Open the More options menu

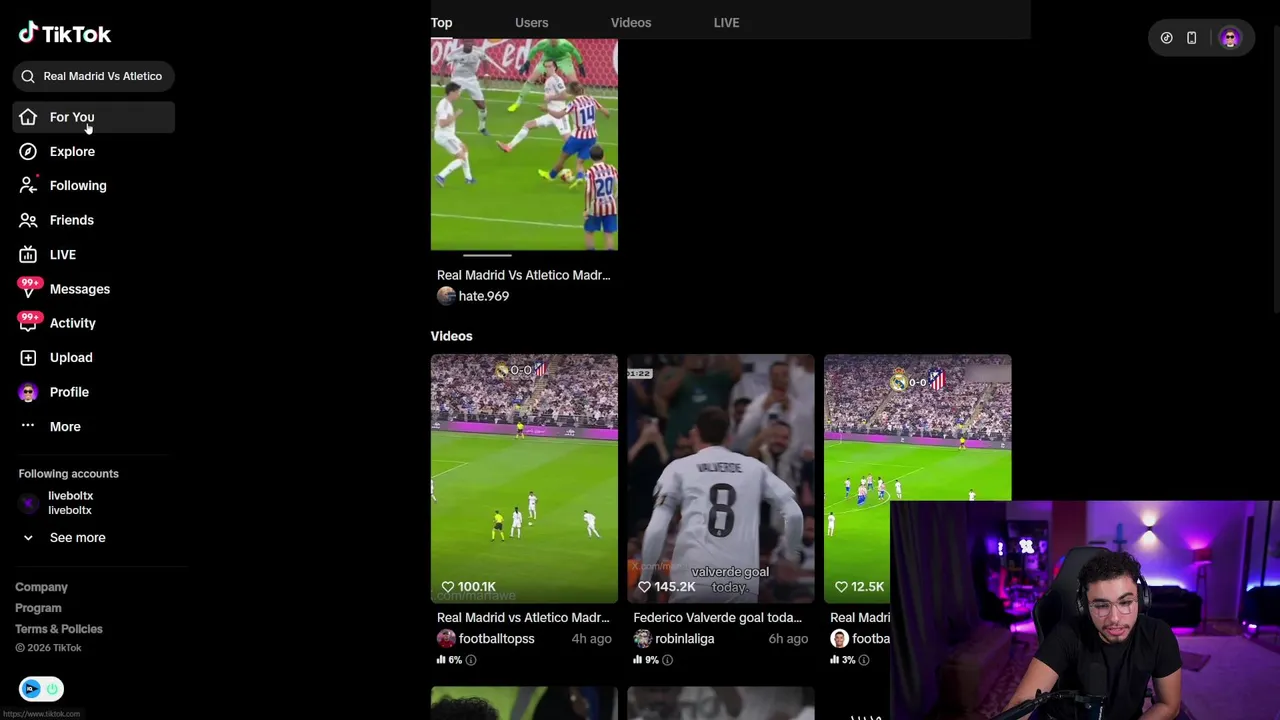point(65,426)
